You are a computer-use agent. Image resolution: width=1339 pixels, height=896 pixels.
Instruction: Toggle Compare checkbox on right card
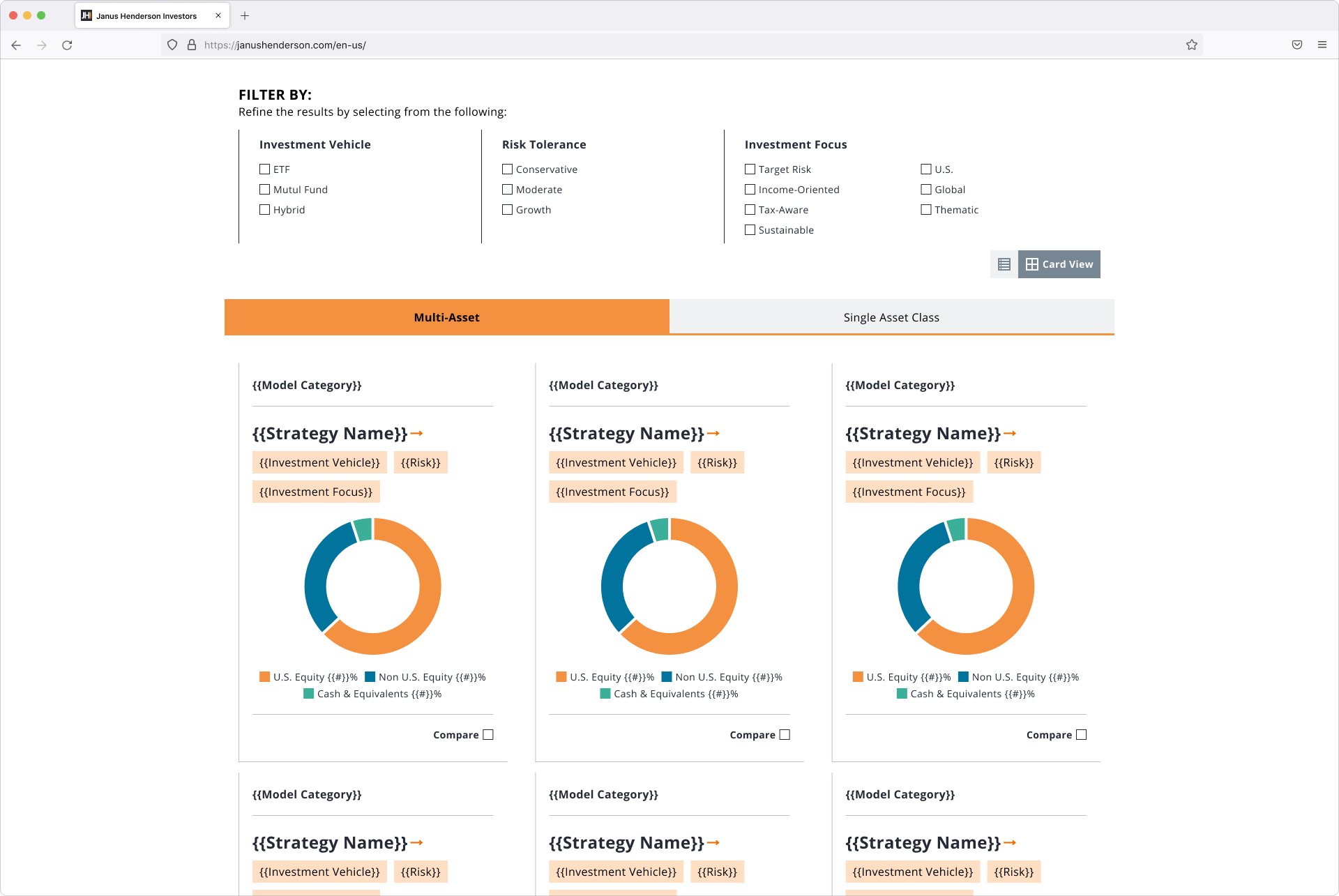tap(1081, 735)
